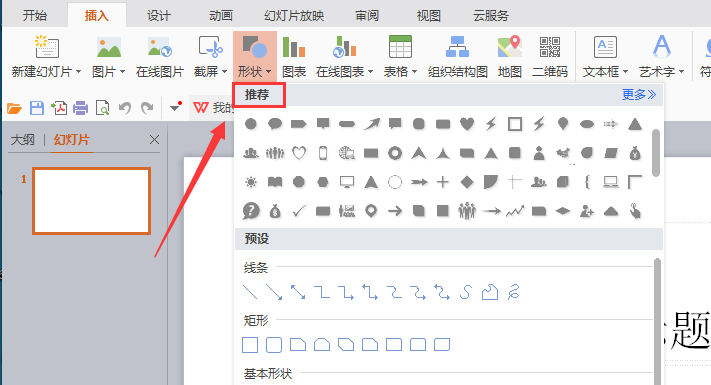
Task: Pick the double arrow line
Action: tap(298, 292)
